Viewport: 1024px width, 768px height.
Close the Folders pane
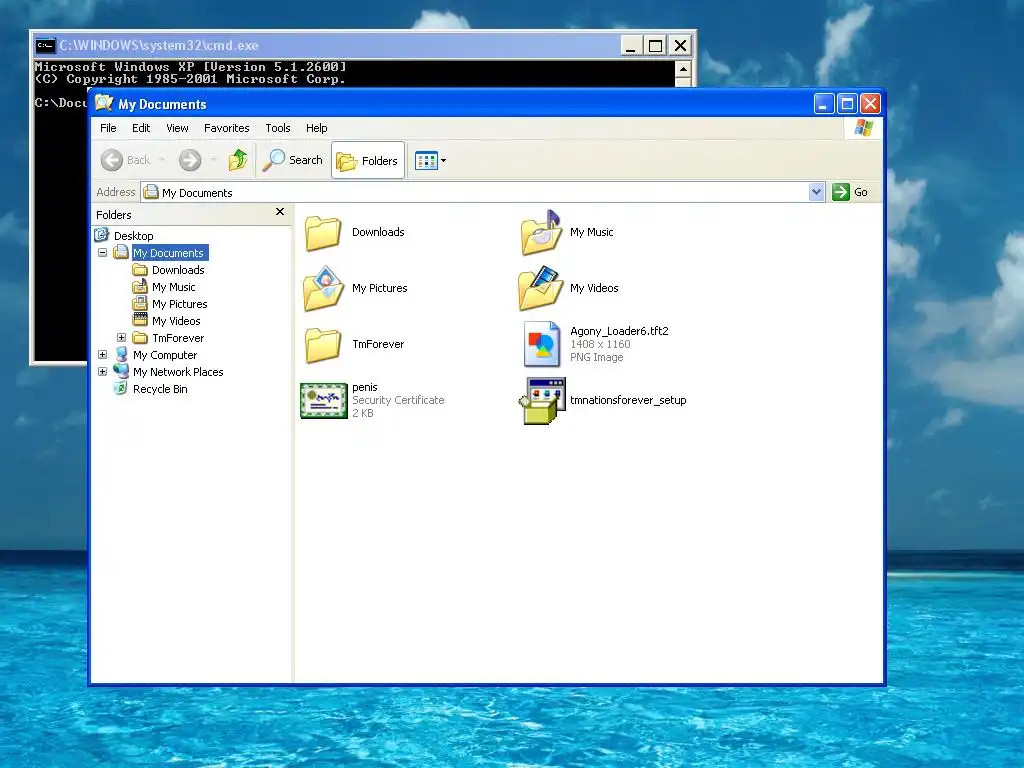280,212
